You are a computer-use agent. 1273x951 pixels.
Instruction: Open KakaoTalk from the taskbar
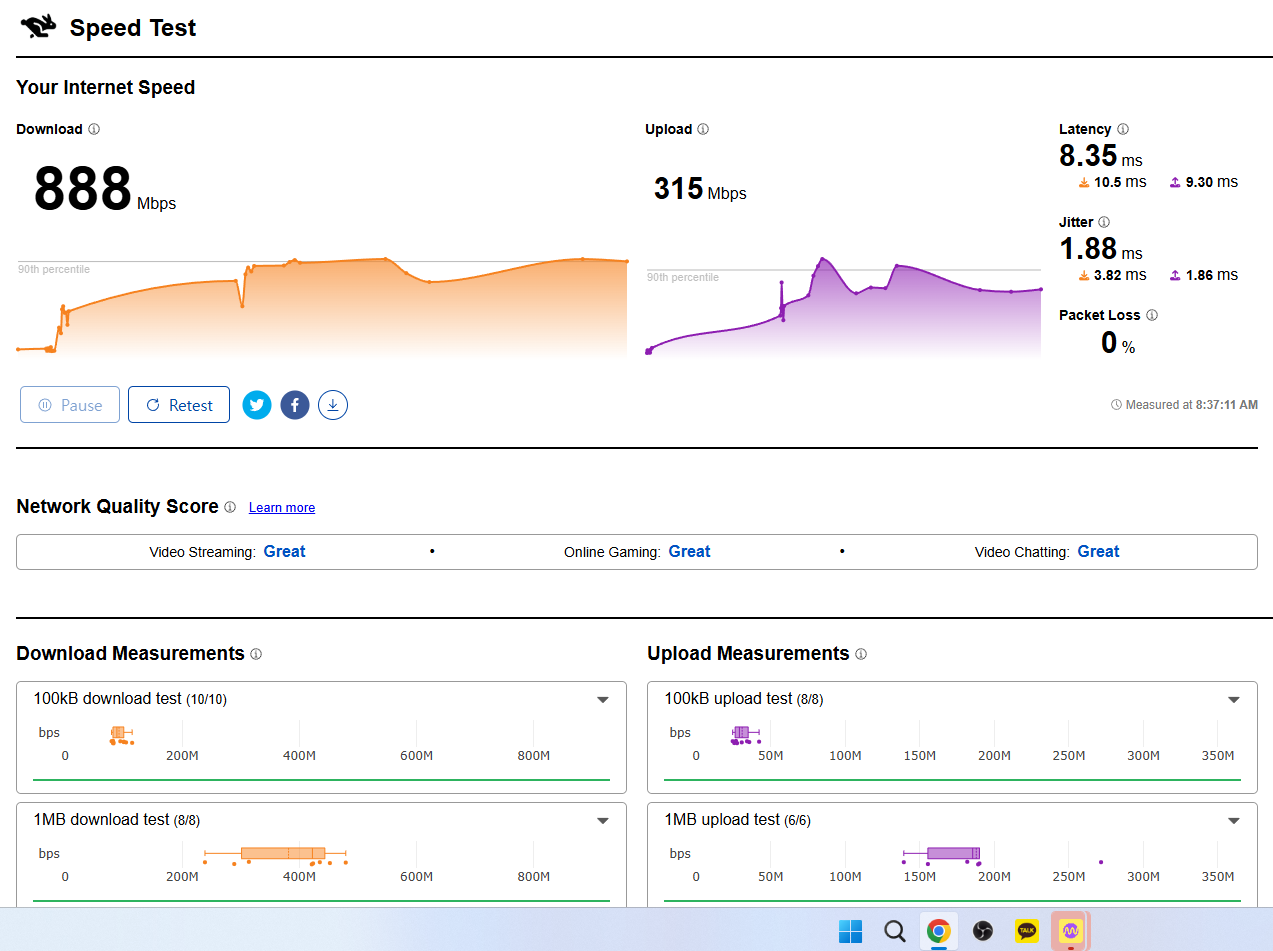[1027, 931]
